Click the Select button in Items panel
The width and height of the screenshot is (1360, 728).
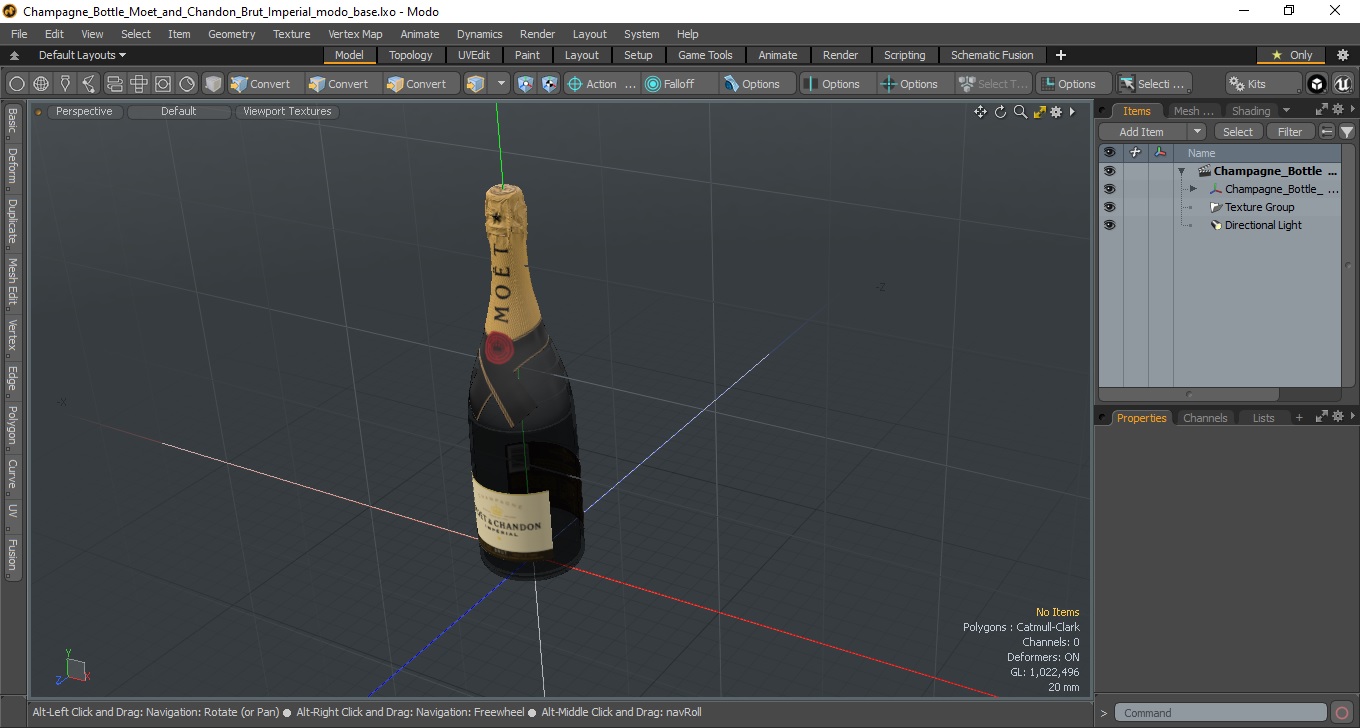(x=1238, y=132)
